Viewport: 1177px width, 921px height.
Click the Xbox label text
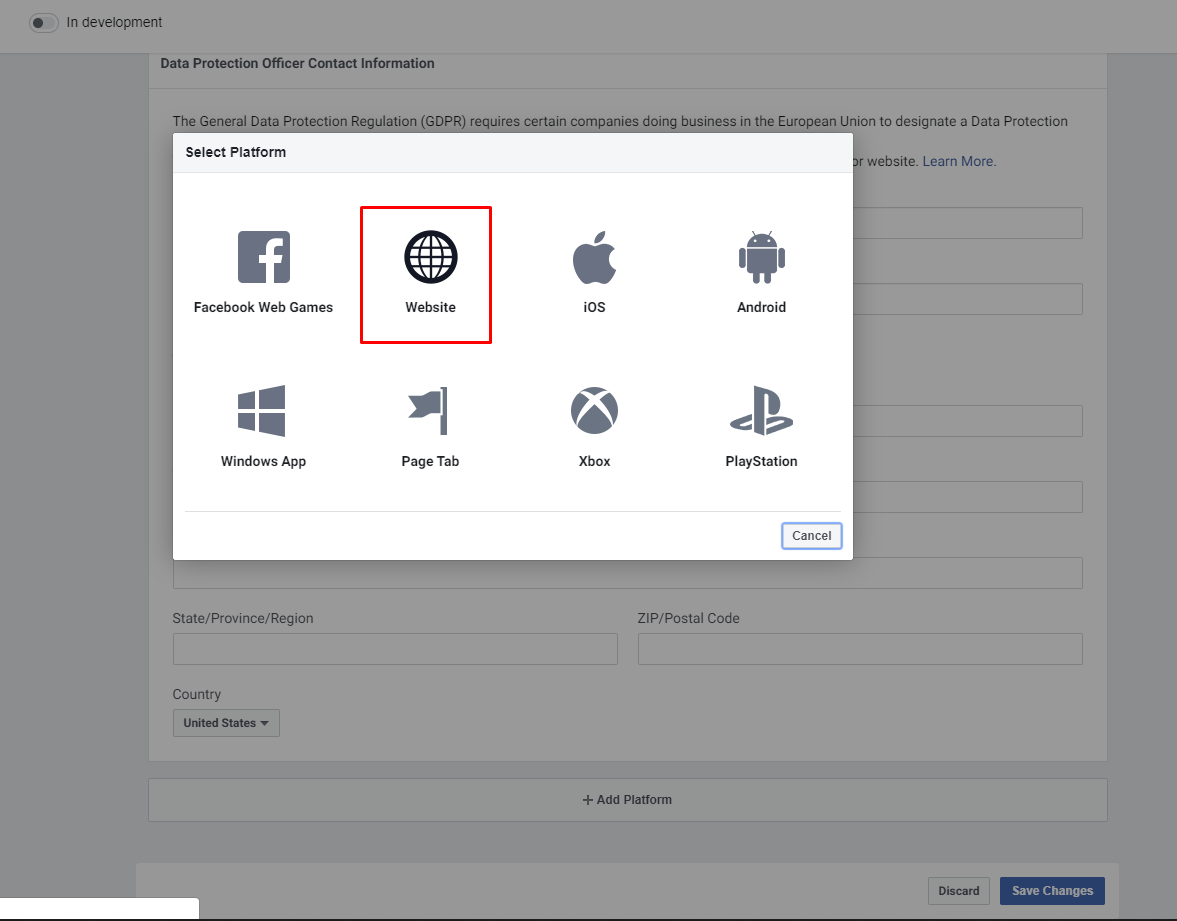point(595,461)
